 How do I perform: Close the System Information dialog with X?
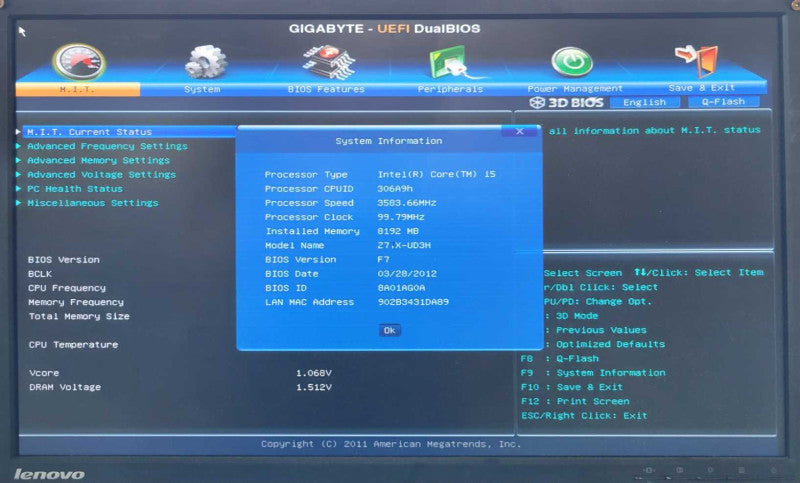519,131
